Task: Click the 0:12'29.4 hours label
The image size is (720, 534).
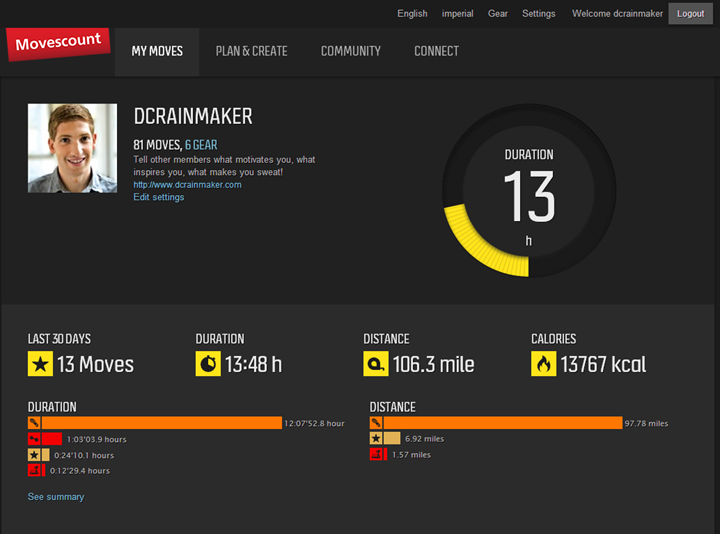Action: click(80, 471)
